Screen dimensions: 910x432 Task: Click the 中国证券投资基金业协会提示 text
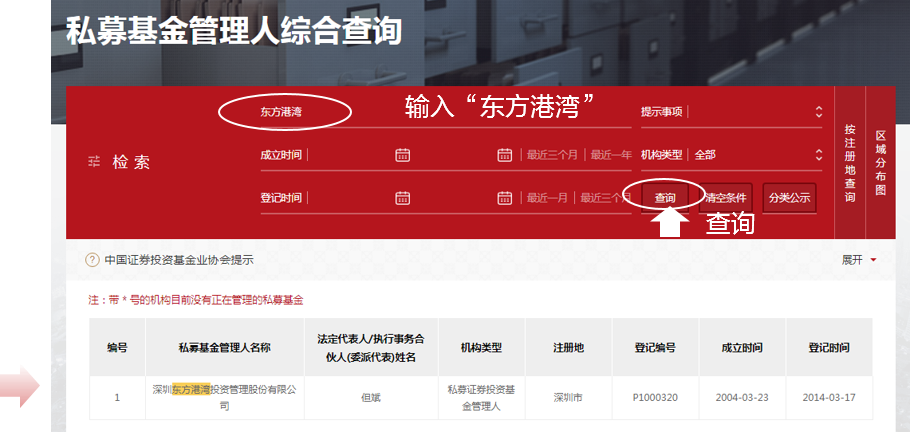coord(179,260)
